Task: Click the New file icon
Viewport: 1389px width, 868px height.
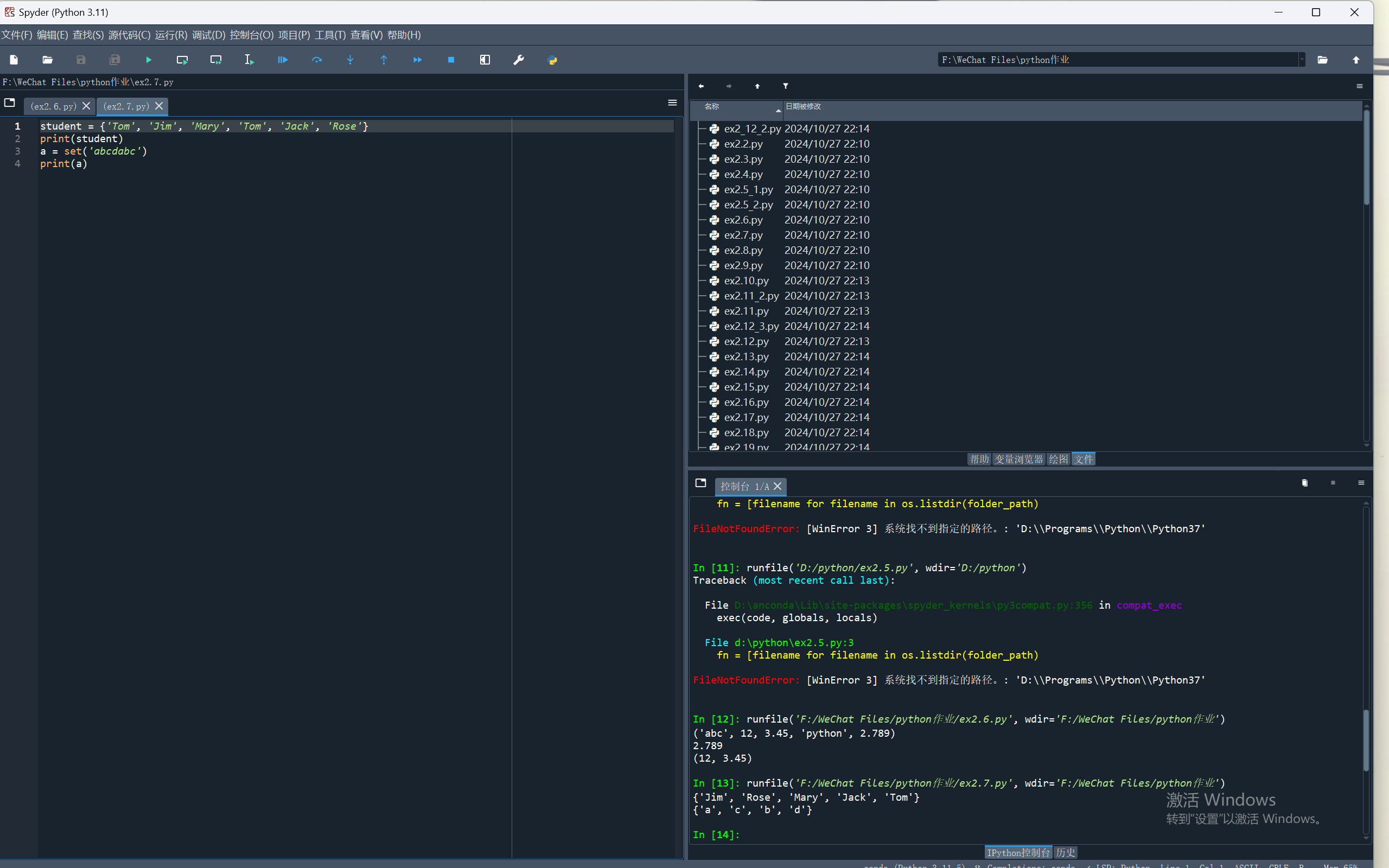Action: point(14,60)
